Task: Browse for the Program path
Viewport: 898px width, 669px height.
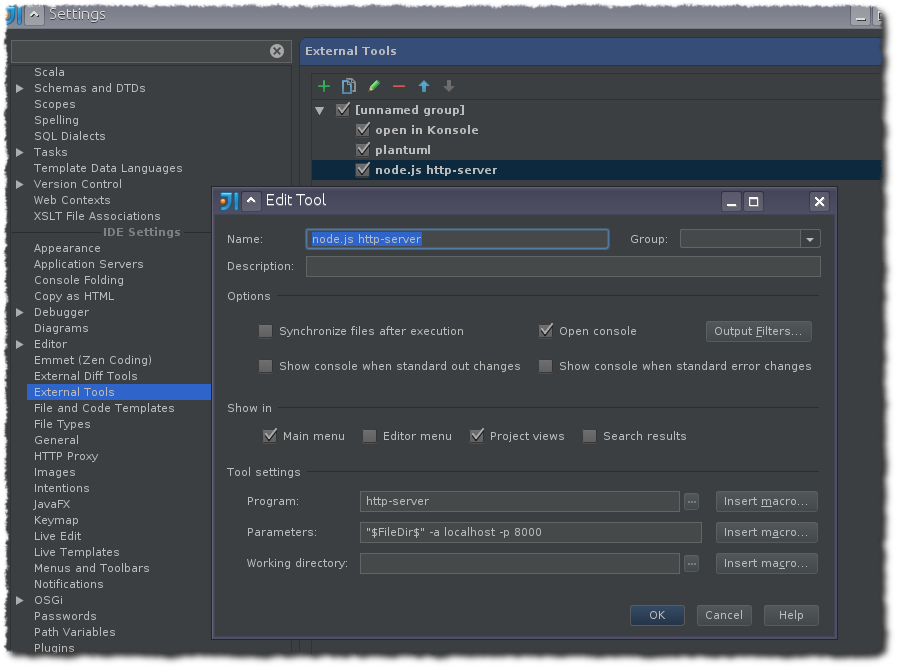Action: tap(692, 502)
